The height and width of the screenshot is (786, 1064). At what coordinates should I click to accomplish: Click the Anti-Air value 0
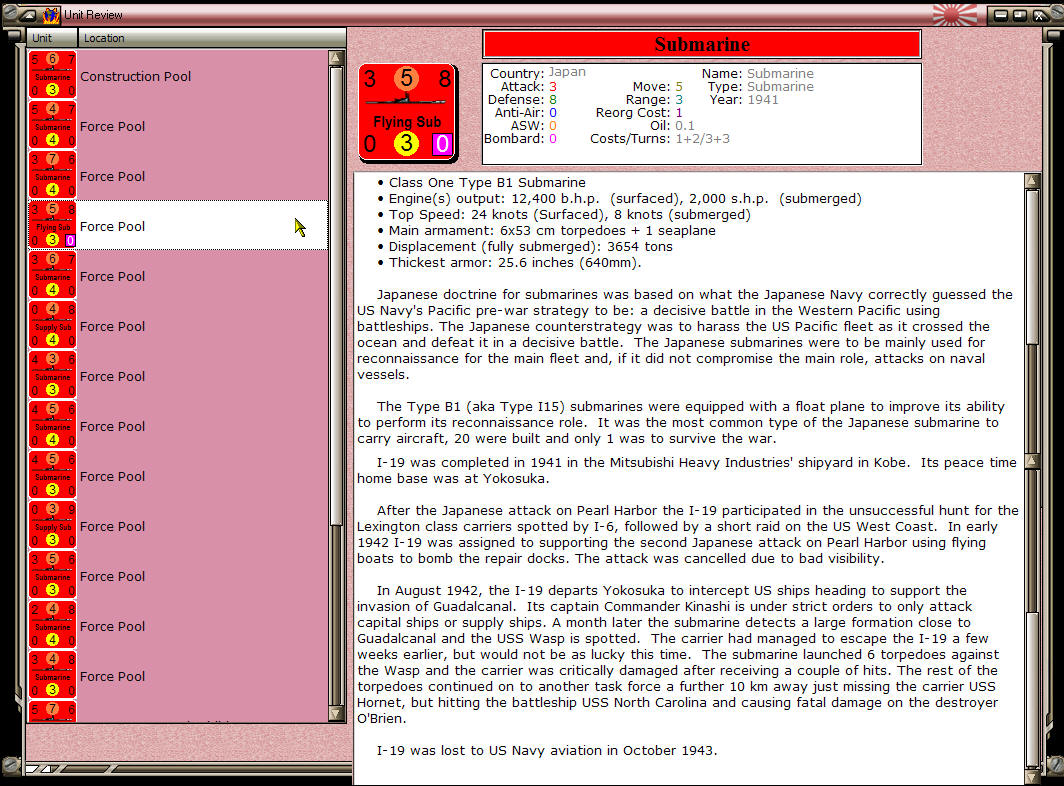point(552,113)
